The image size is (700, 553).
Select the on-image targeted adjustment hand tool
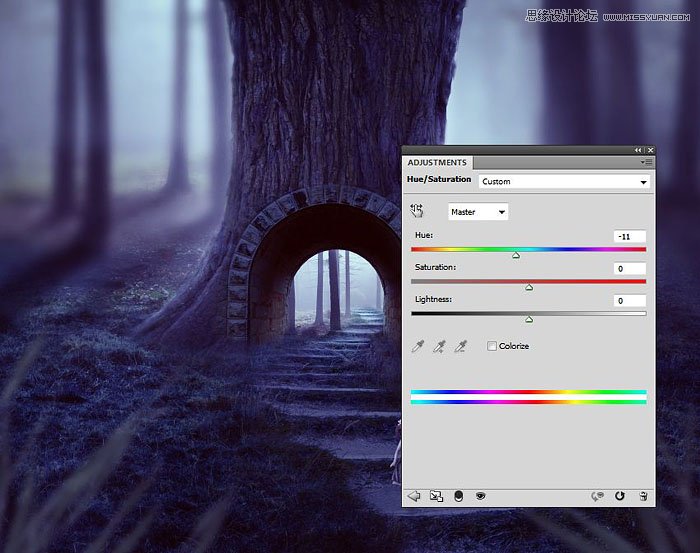coord(417,211)
